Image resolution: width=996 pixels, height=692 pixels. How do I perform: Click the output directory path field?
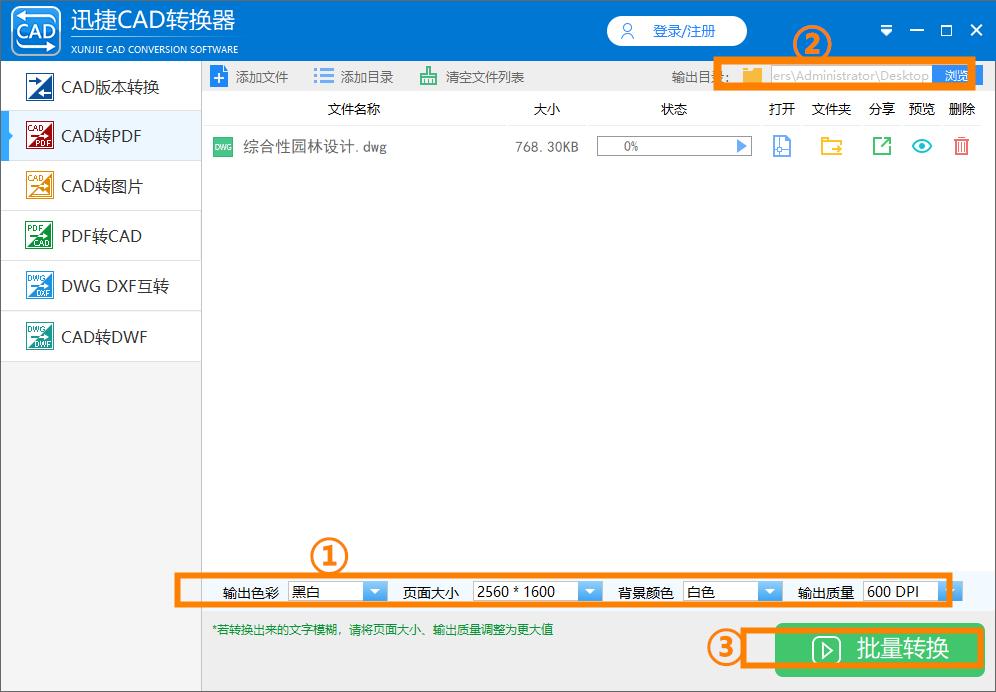click(x=850, y=74)
